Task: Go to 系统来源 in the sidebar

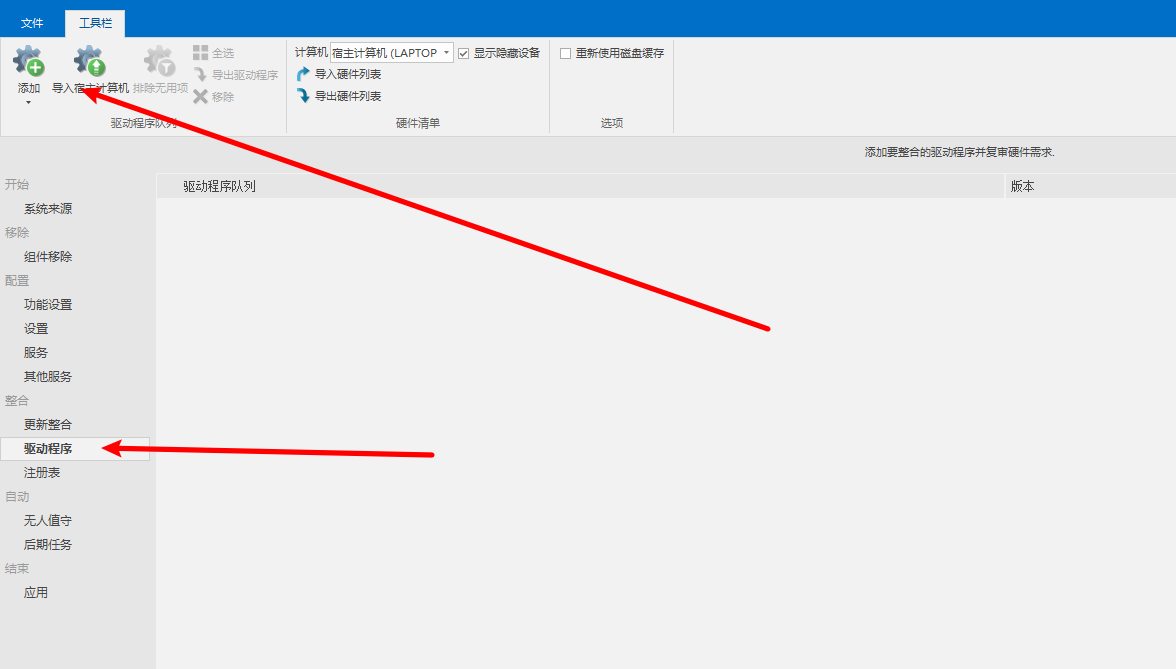Action: pyautogui.click(x=48, y=209)
